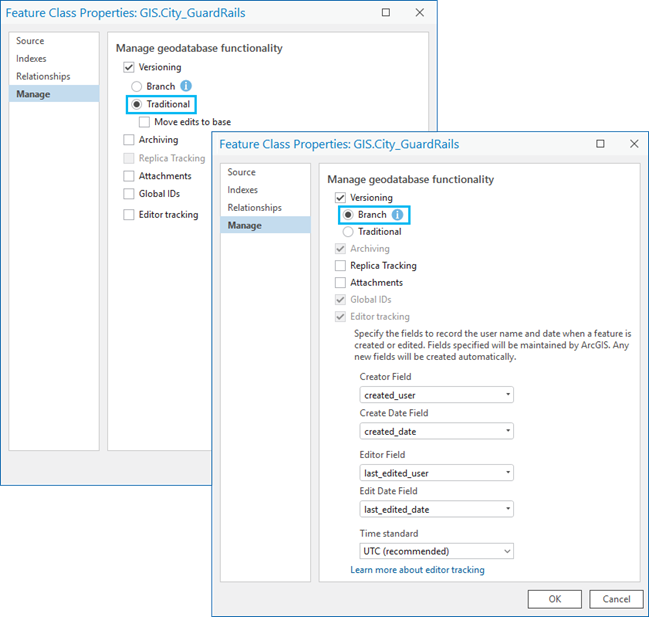Image resolution: width=649 pixels, height=617 pixels.
Task: Check Move edits to base option
Action: click(x=145, y=122)
